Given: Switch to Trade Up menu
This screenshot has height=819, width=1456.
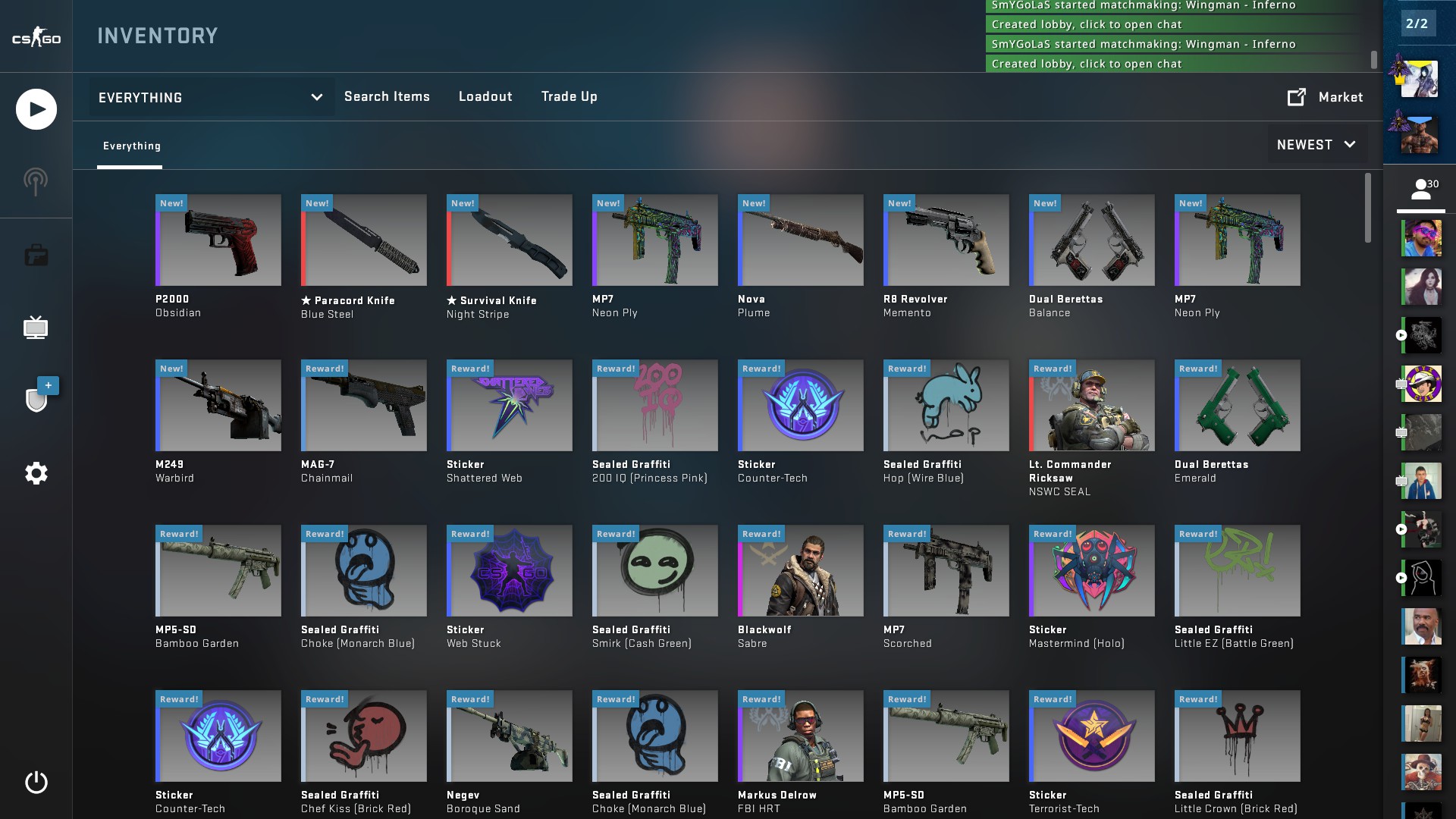Looking at the screenshot, I should (569, 96).
